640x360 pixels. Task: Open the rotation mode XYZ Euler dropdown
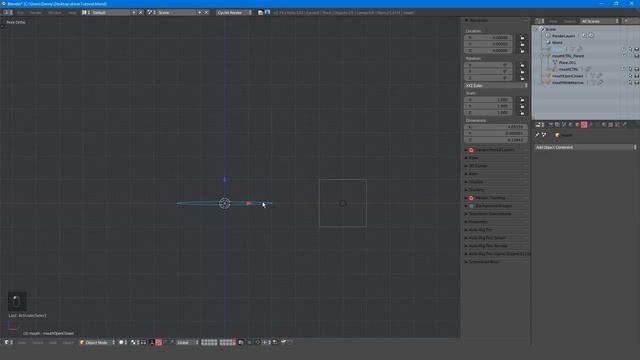[496, 86]
